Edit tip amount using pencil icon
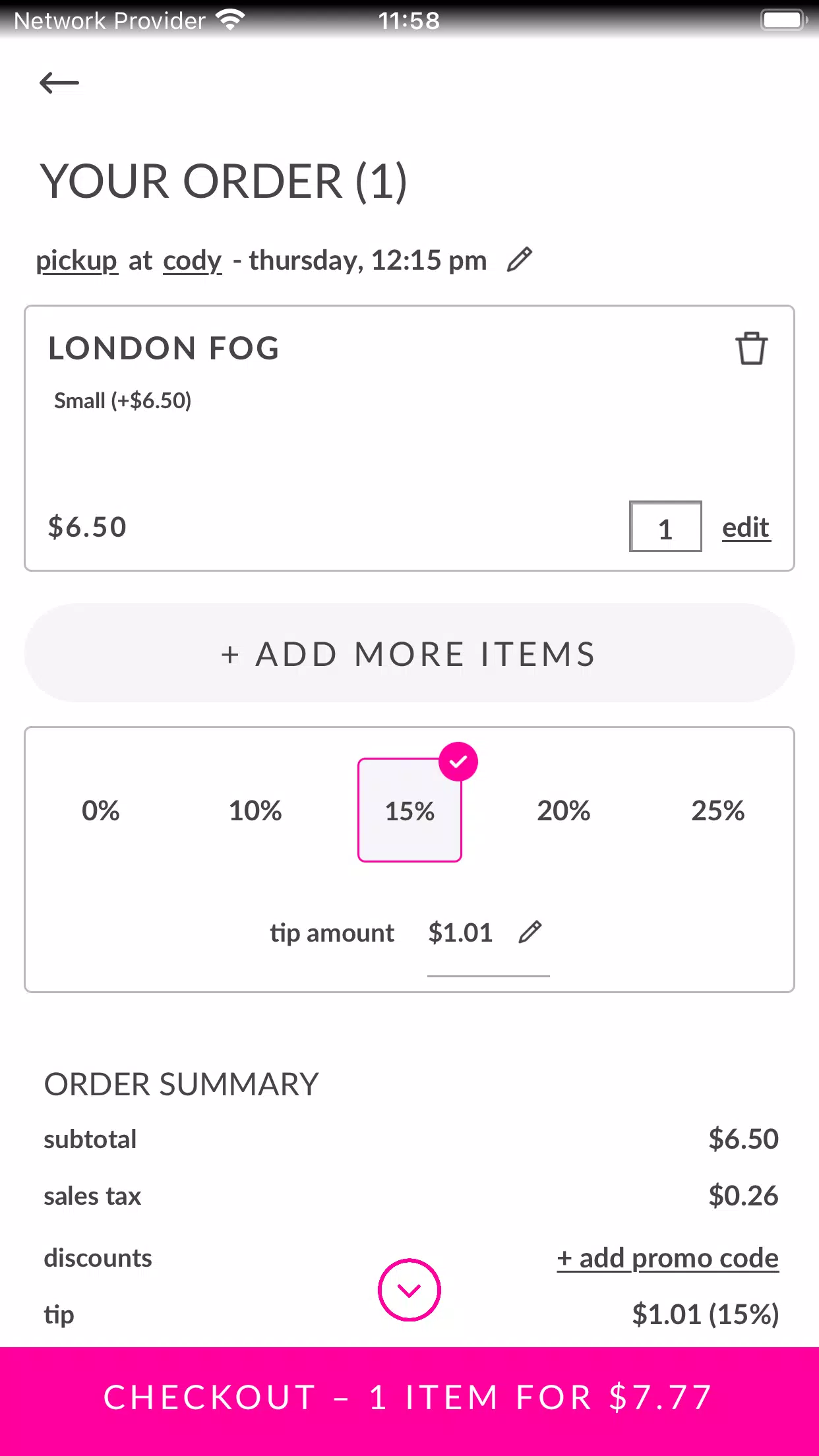 point(530,932)
